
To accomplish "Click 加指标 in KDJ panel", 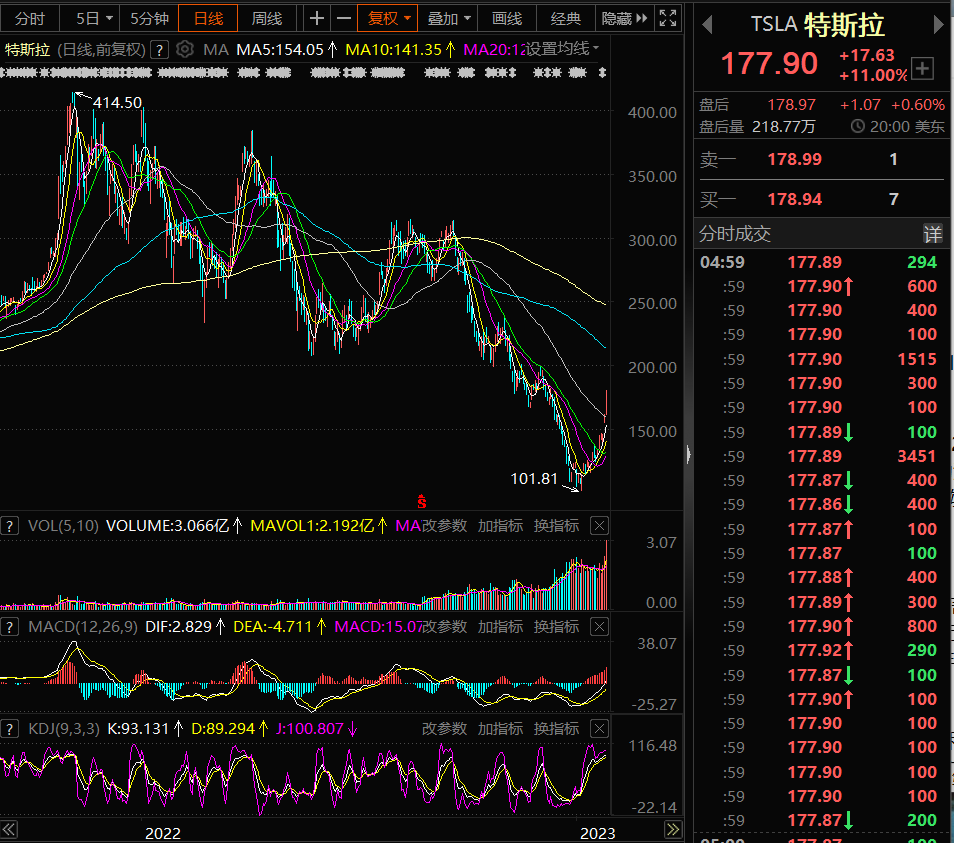I will pos(500,729).
